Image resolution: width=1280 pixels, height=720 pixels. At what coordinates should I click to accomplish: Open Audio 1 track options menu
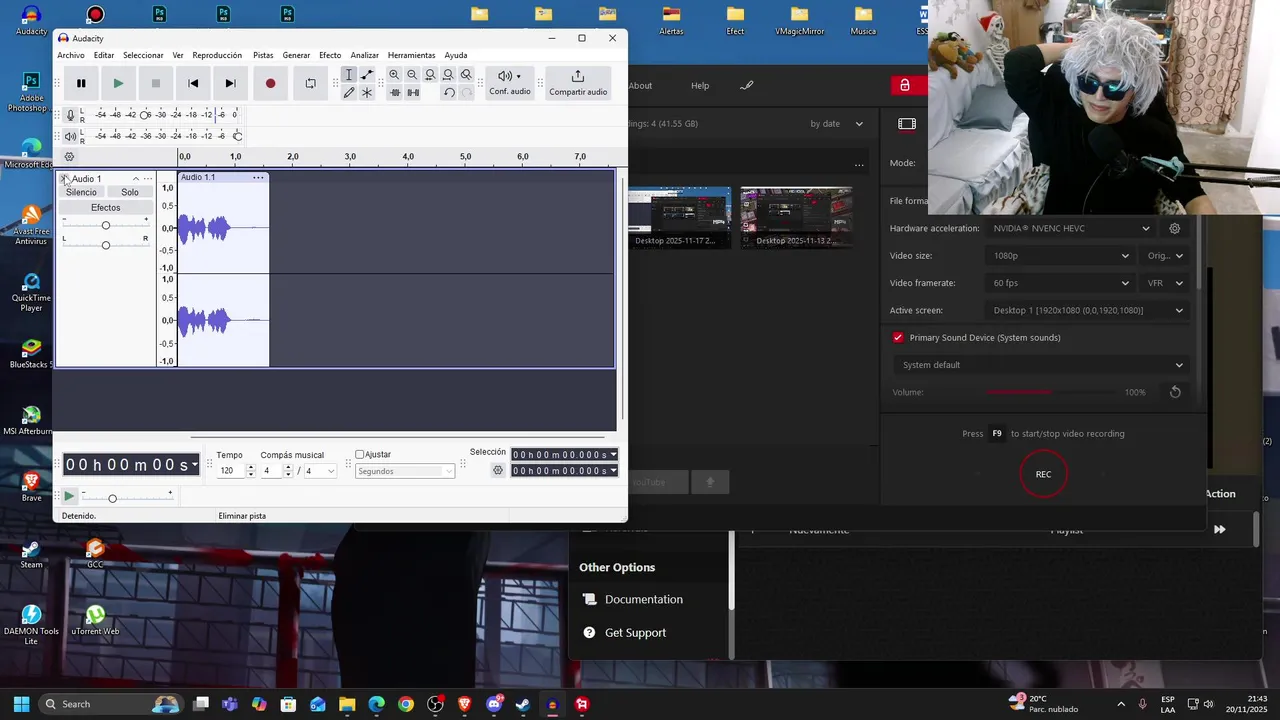(148, 179)
